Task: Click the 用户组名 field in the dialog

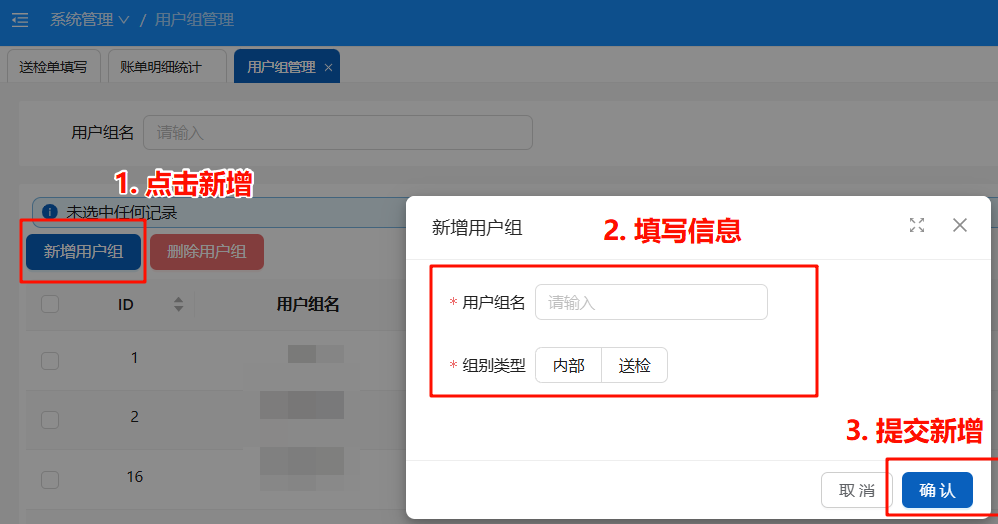Action: click(x=651, y=302)
